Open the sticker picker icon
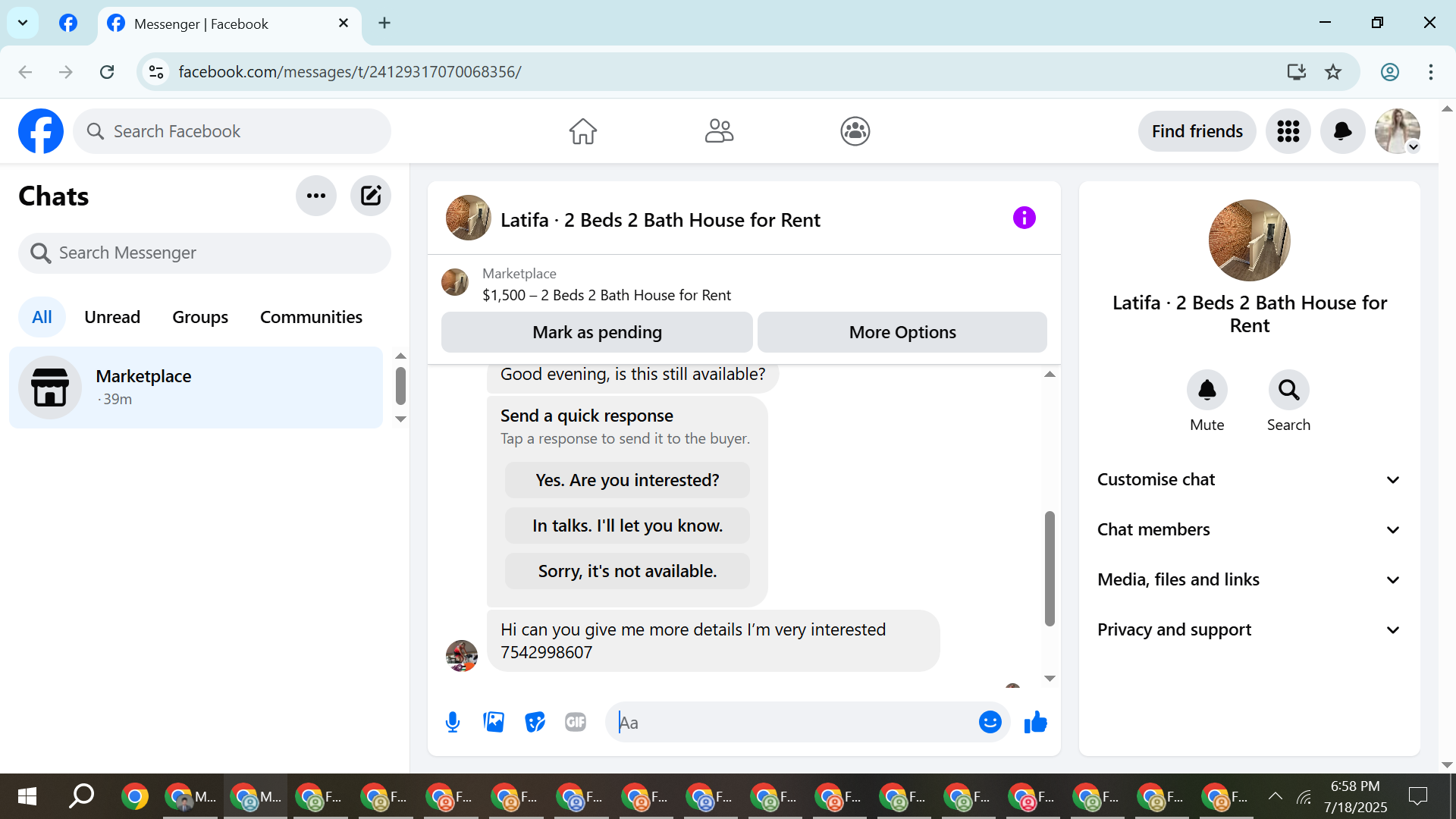The image size is (1456, 819). (535, 722)
